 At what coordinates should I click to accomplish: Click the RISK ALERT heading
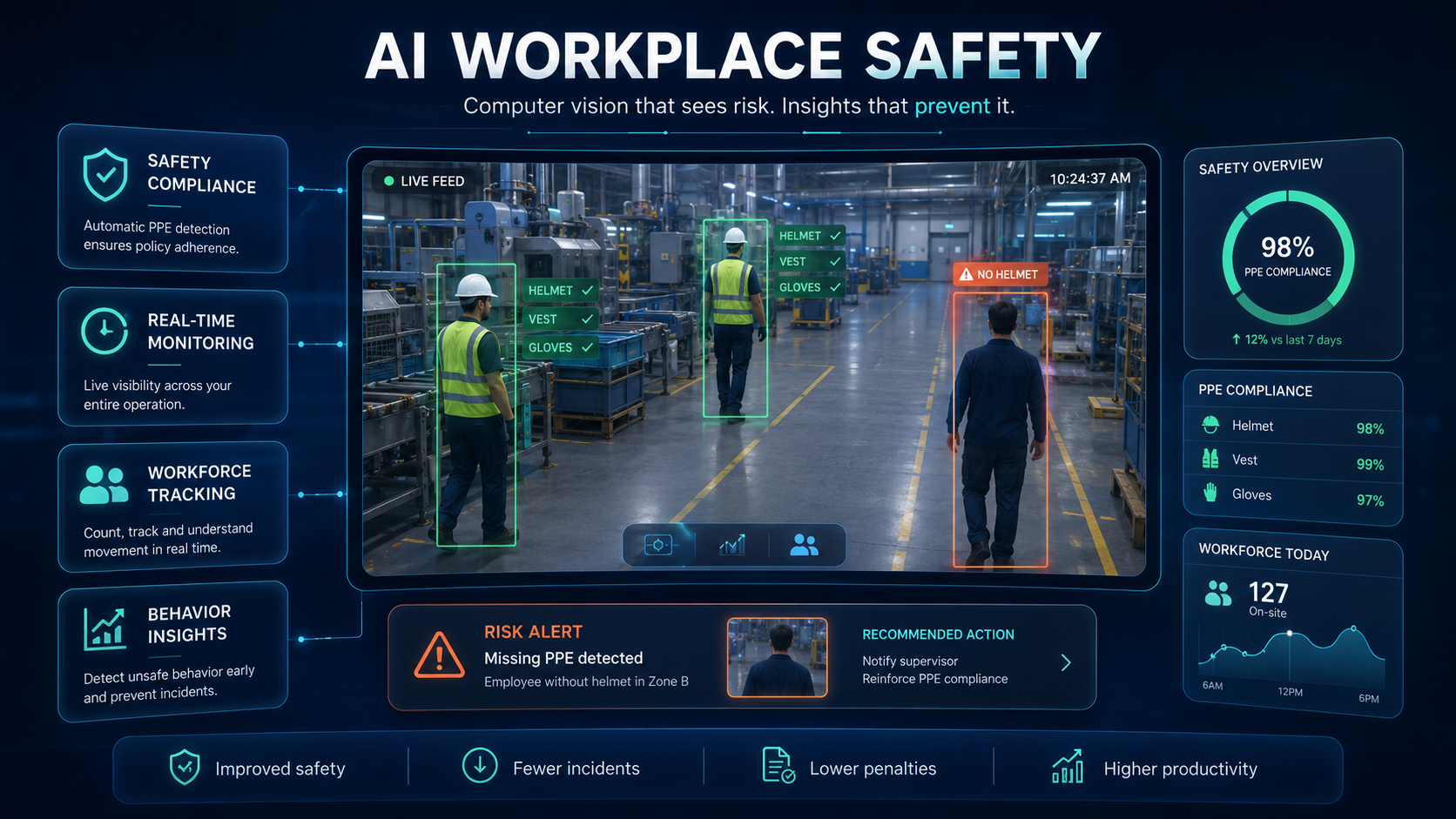[x=533, y=632]
